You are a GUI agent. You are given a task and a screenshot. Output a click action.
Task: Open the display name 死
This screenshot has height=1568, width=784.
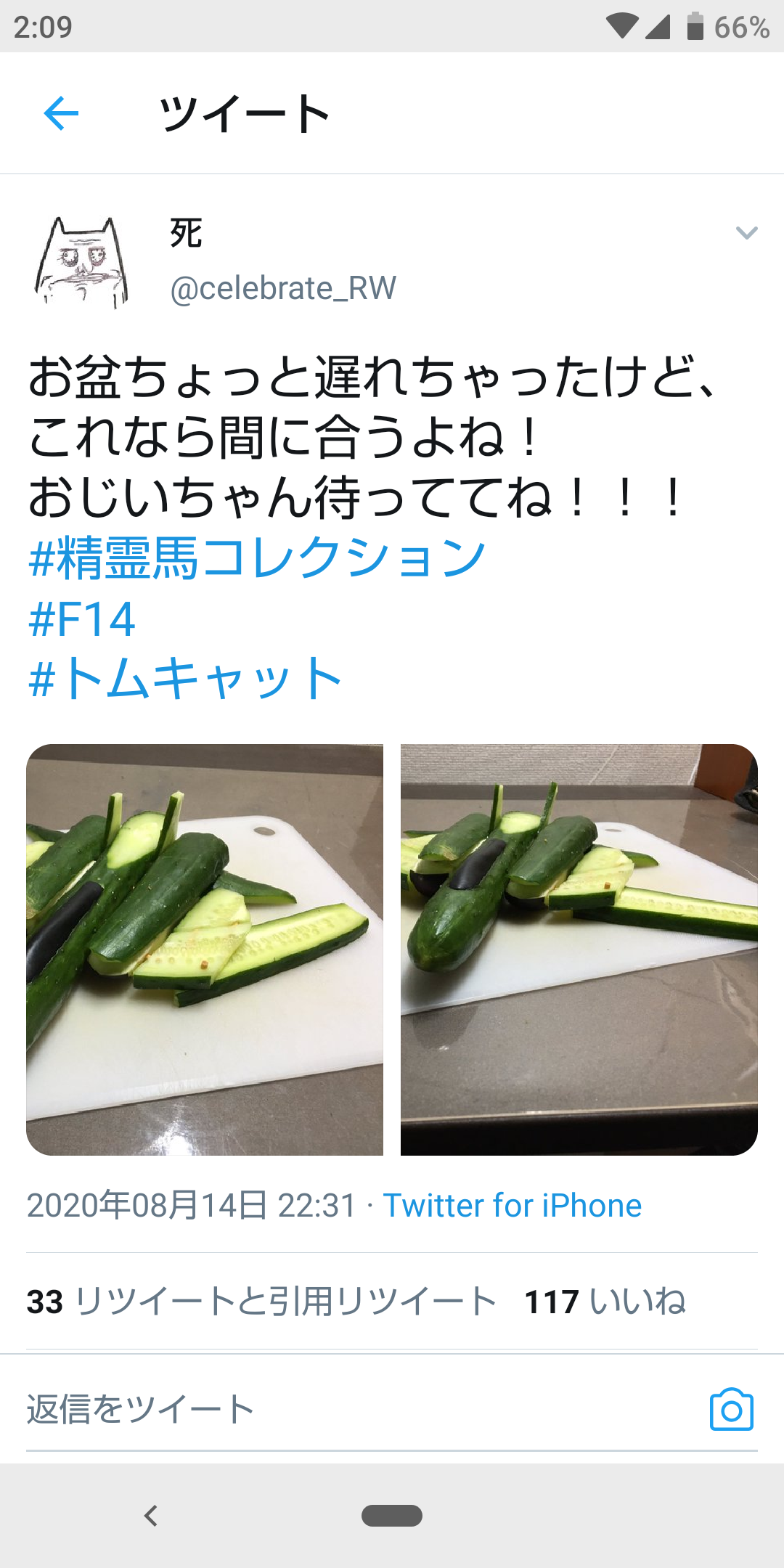[186, 234]
